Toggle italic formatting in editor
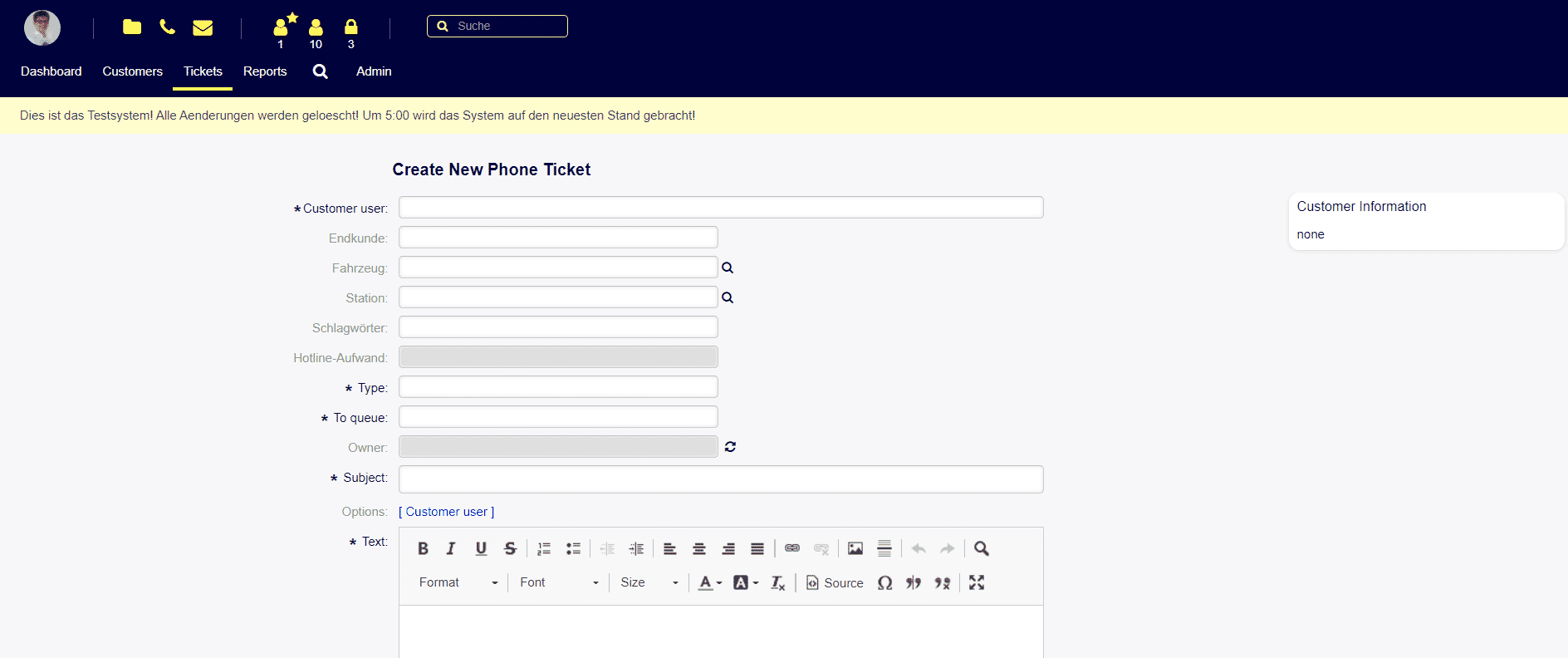Viewport: 1568px width, 658px height. (x=451, y=548)
